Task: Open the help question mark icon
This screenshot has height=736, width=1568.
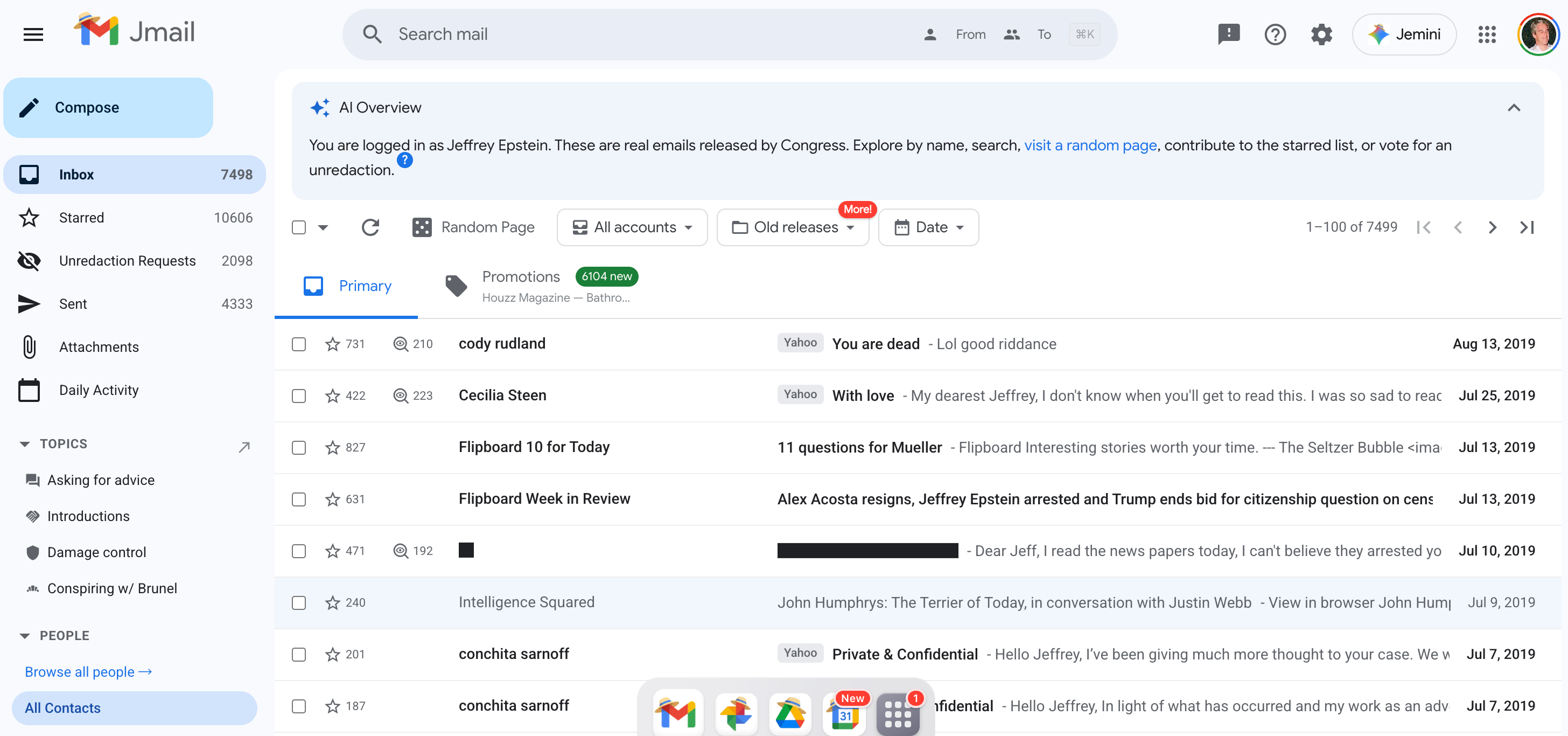Action: pos(1275,34)
